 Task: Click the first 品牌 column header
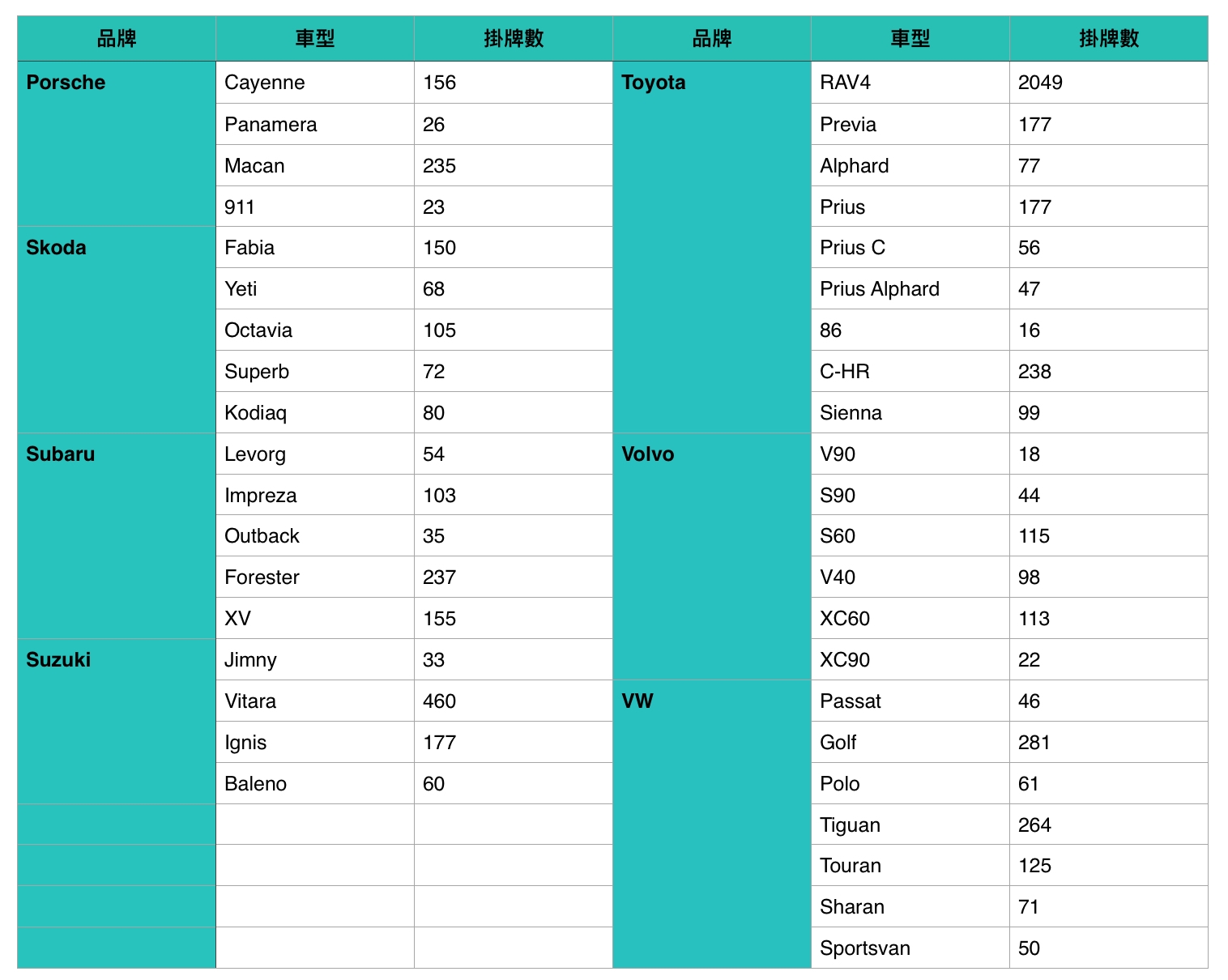[x=117, y=38]
